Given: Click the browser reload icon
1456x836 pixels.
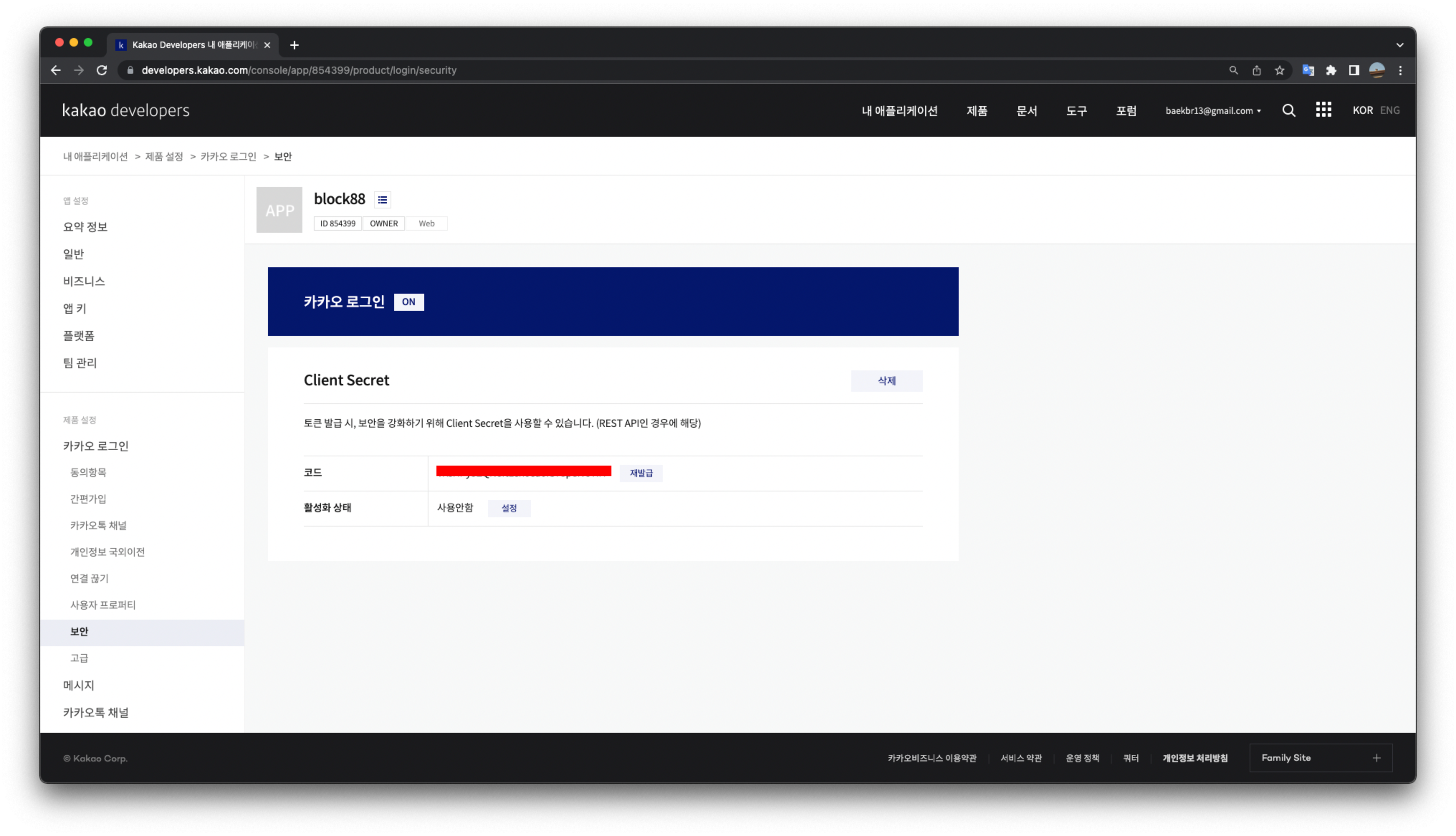Looking at the screenshot, I should (x=102, y=70).
